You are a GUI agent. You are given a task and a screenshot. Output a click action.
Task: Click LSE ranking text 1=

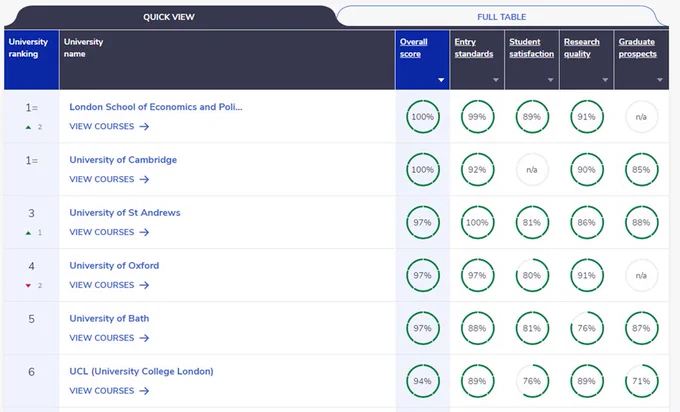click(31, 108)
